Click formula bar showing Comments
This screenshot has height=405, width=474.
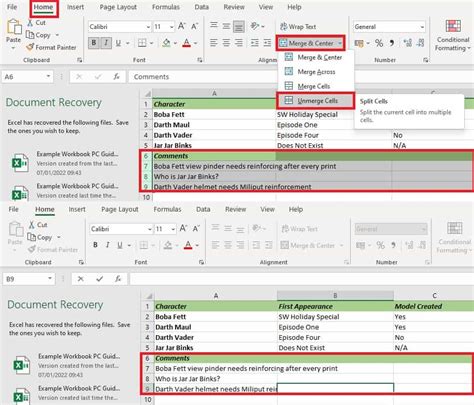[300, 77]
